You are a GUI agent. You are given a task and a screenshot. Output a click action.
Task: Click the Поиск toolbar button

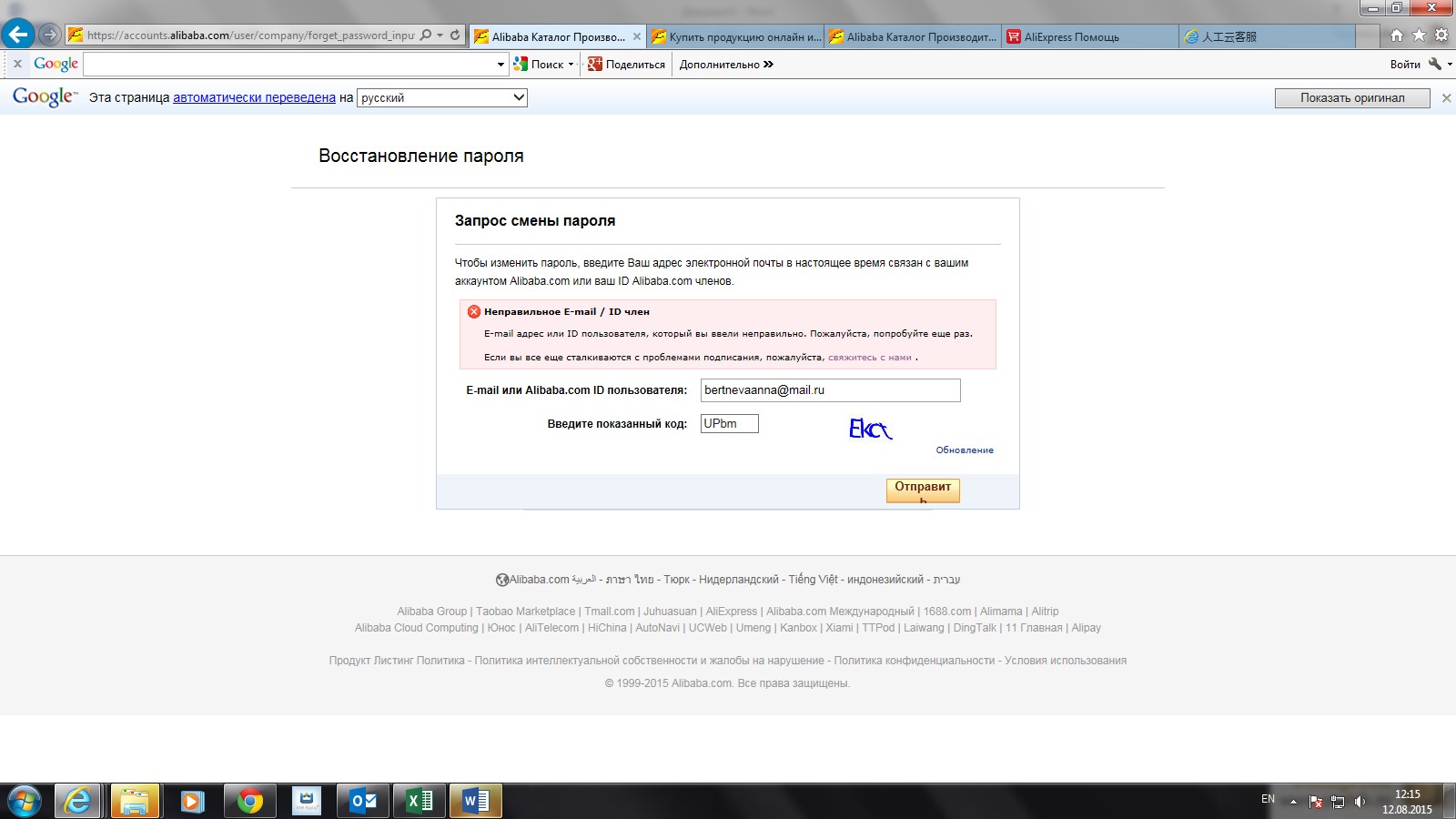click(x=539, y=65)
